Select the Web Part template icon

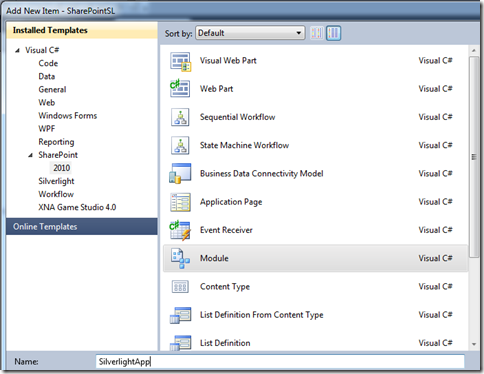point(180,89)
